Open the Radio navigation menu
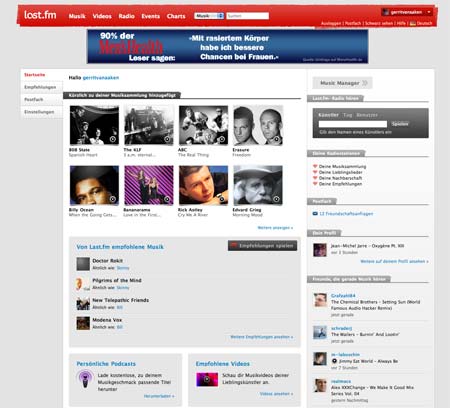The image size is (450, 408). click(127, 16)
